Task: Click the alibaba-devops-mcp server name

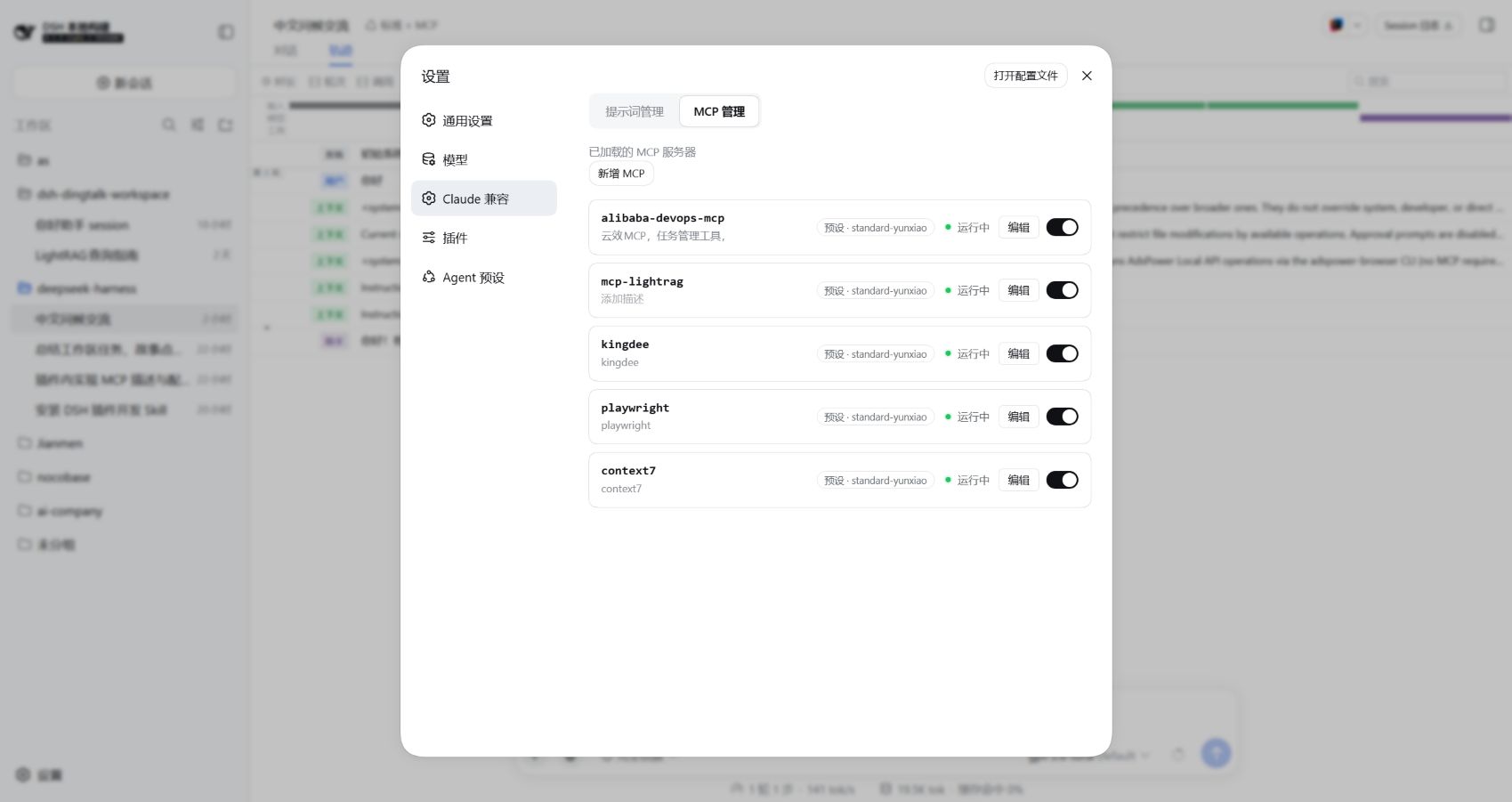Action: [663, 218]
